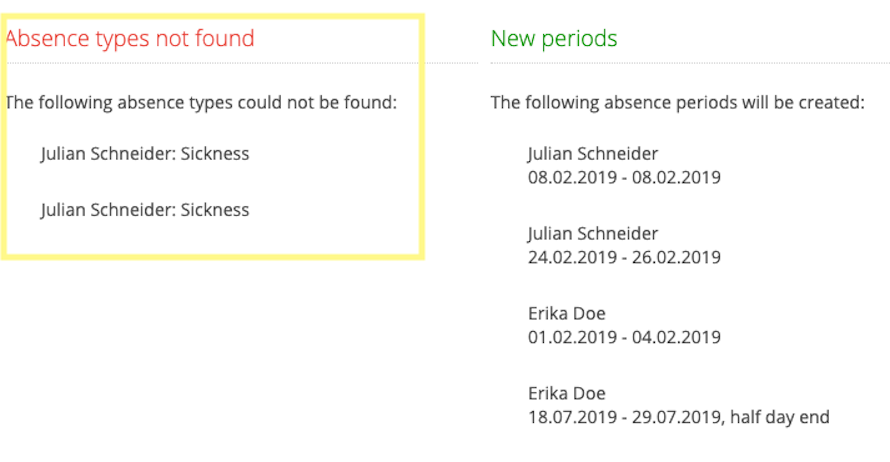Click Julian Schneider name above 24.02.2019 period

pyautogui.click(x=593, y=234)
